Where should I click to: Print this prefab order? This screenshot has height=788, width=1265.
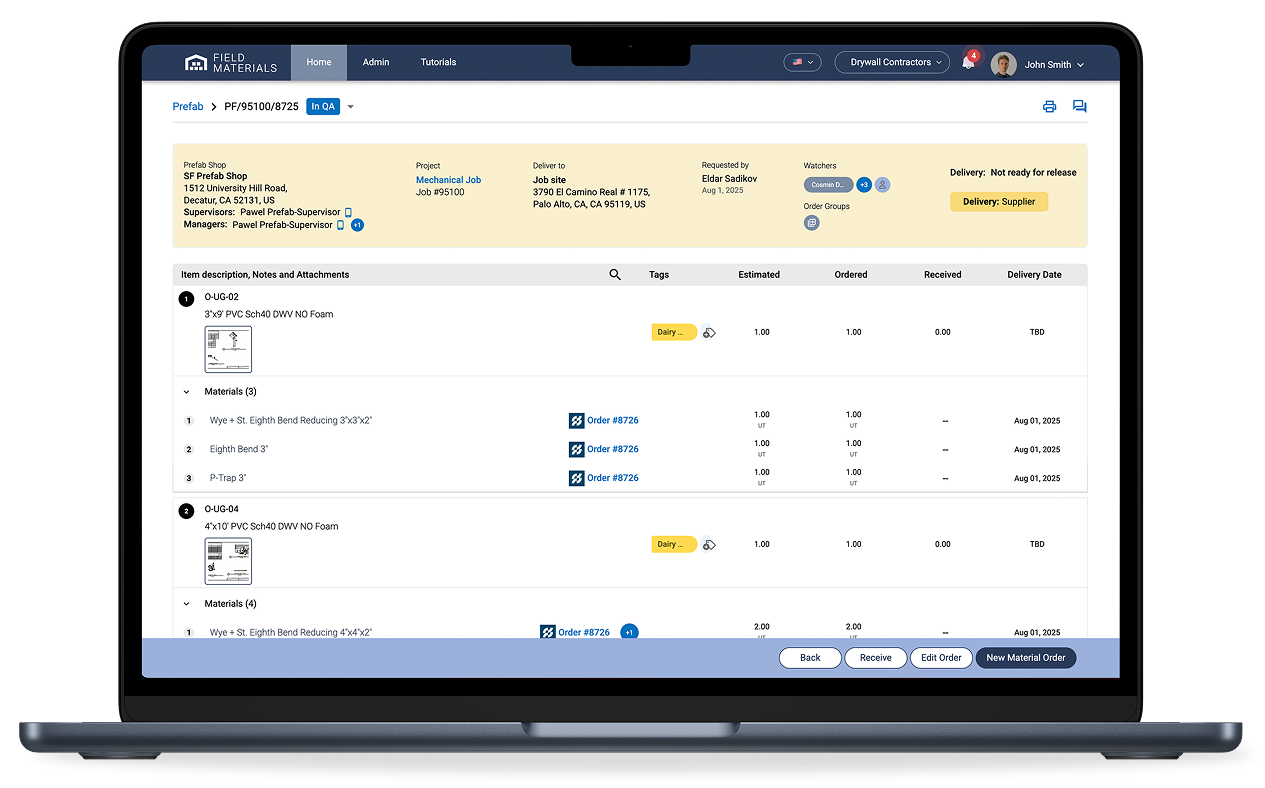(x=1049, y=107)
